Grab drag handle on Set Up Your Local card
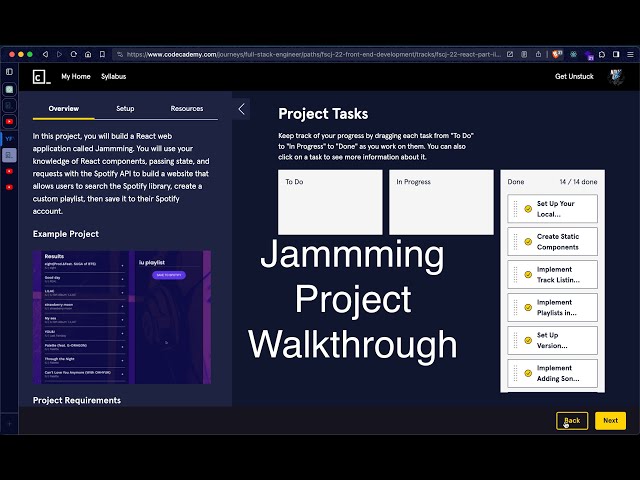The image size is (640, 480). 515,209
